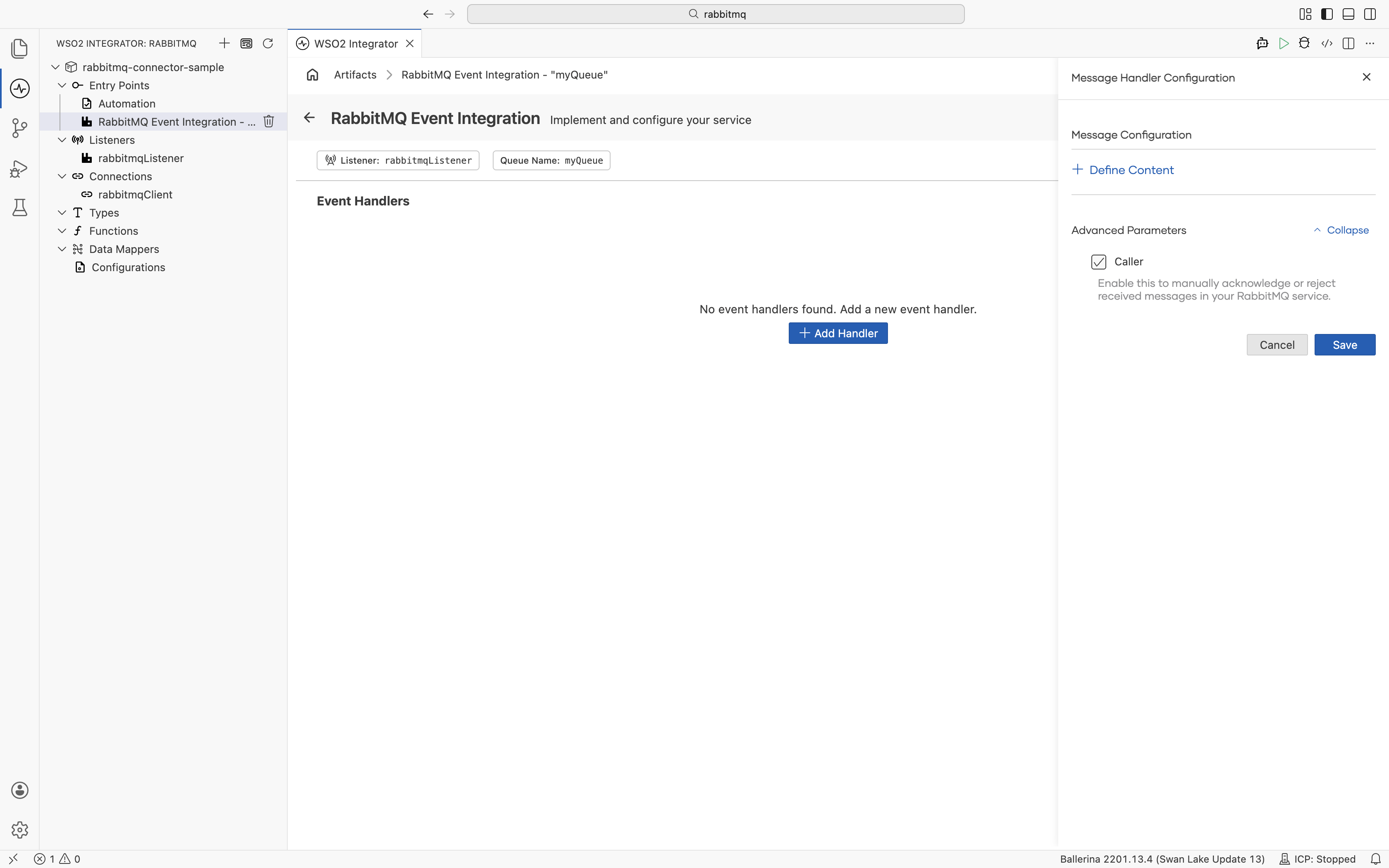Refresh the WSO2 Integrator project tree
Screen dimensions: 1389x868
pyautogui.click(x=268, y=43)
